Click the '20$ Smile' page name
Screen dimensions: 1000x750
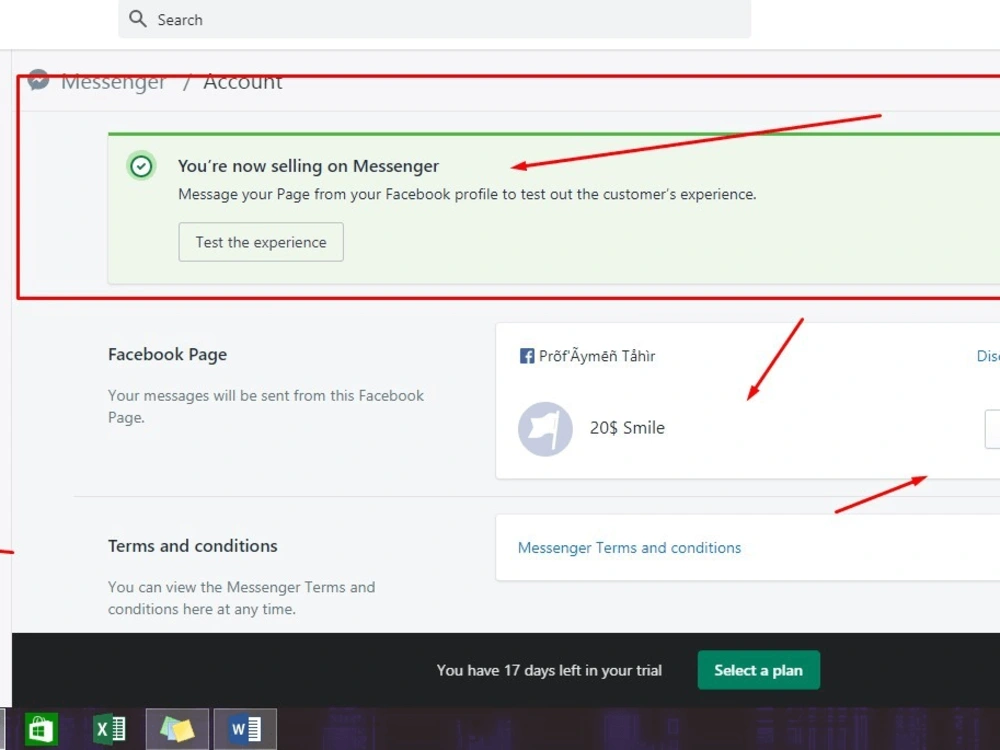(627, 428)
